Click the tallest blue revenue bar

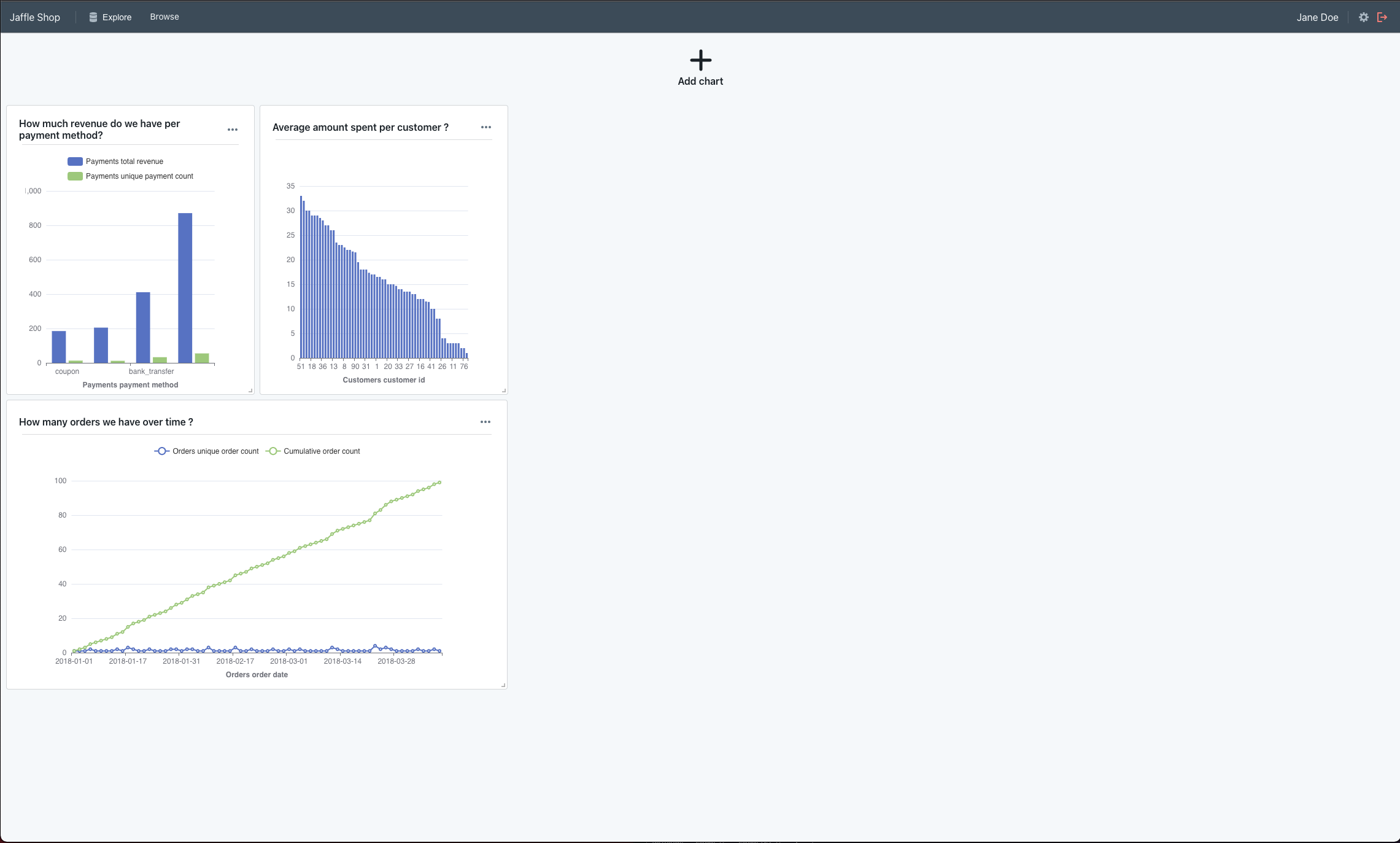185,288
